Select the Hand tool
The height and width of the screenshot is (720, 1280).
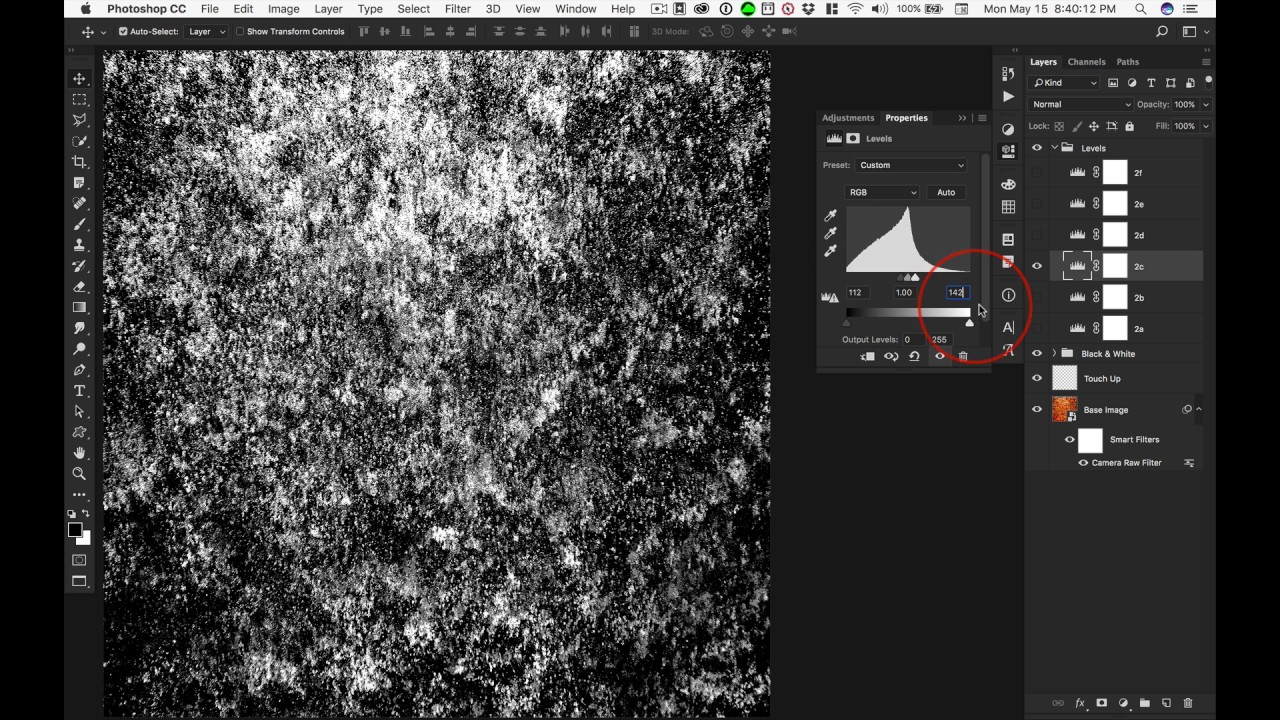click(79, 453)
